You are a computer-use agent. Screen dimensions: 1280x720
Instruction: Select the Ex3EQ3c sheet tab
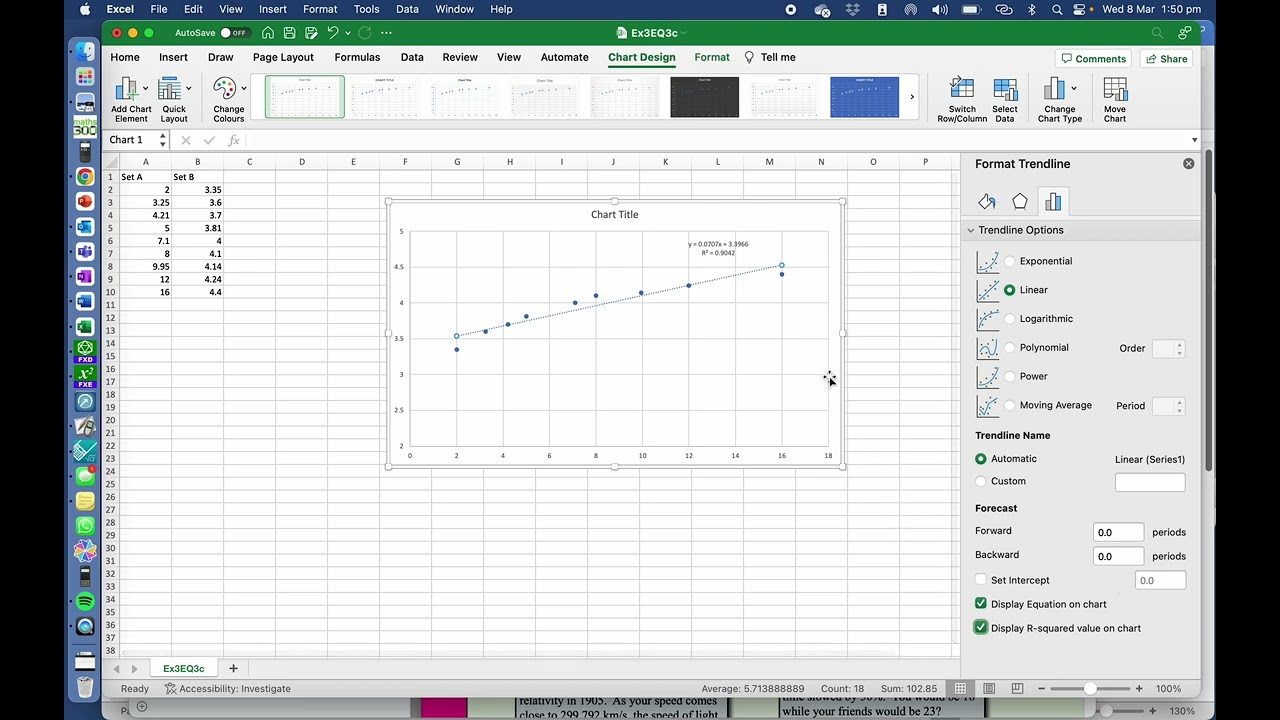[x=183, y=668]
